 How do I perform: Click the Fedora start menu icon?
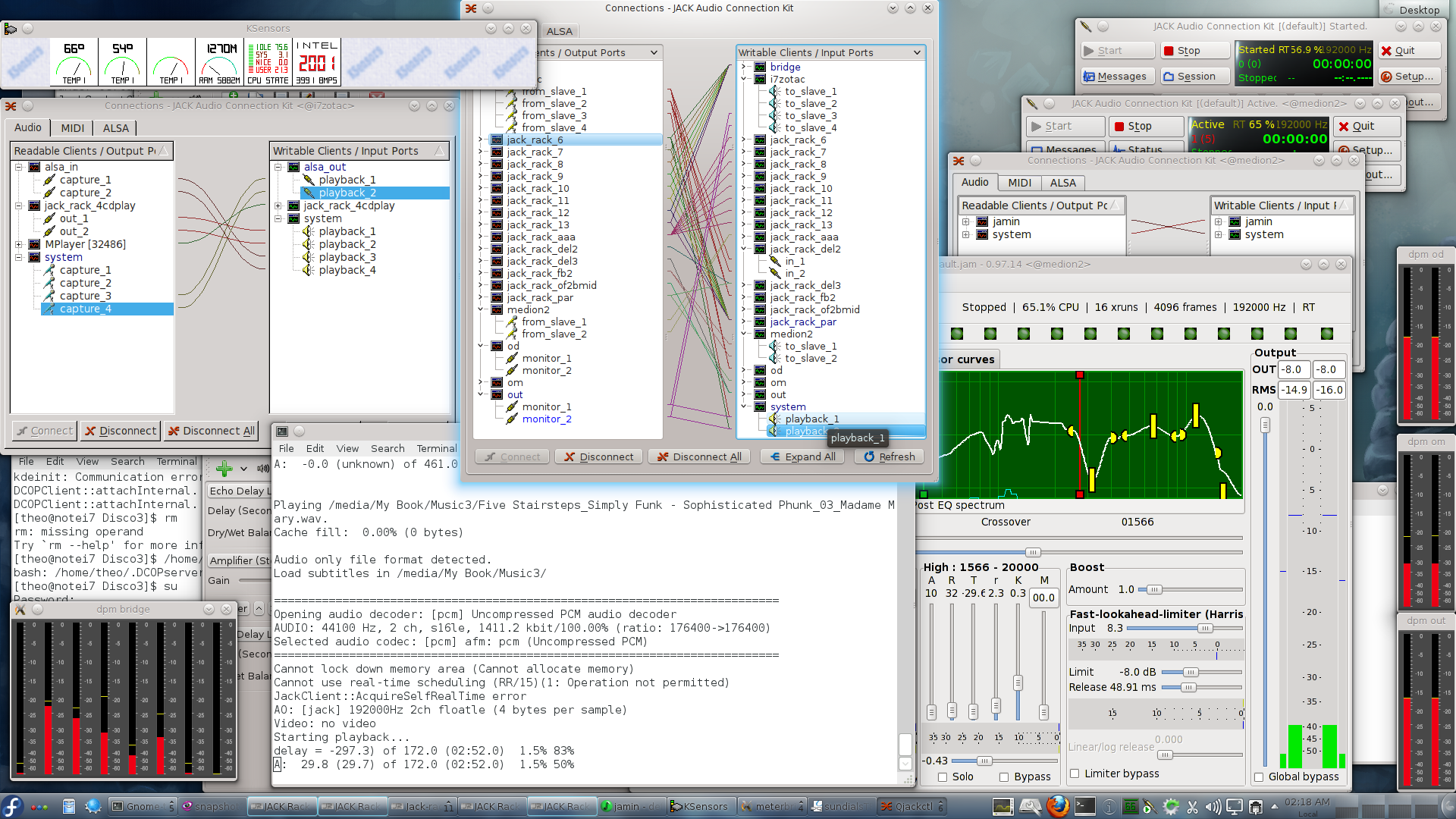click(x=12, y=806)
